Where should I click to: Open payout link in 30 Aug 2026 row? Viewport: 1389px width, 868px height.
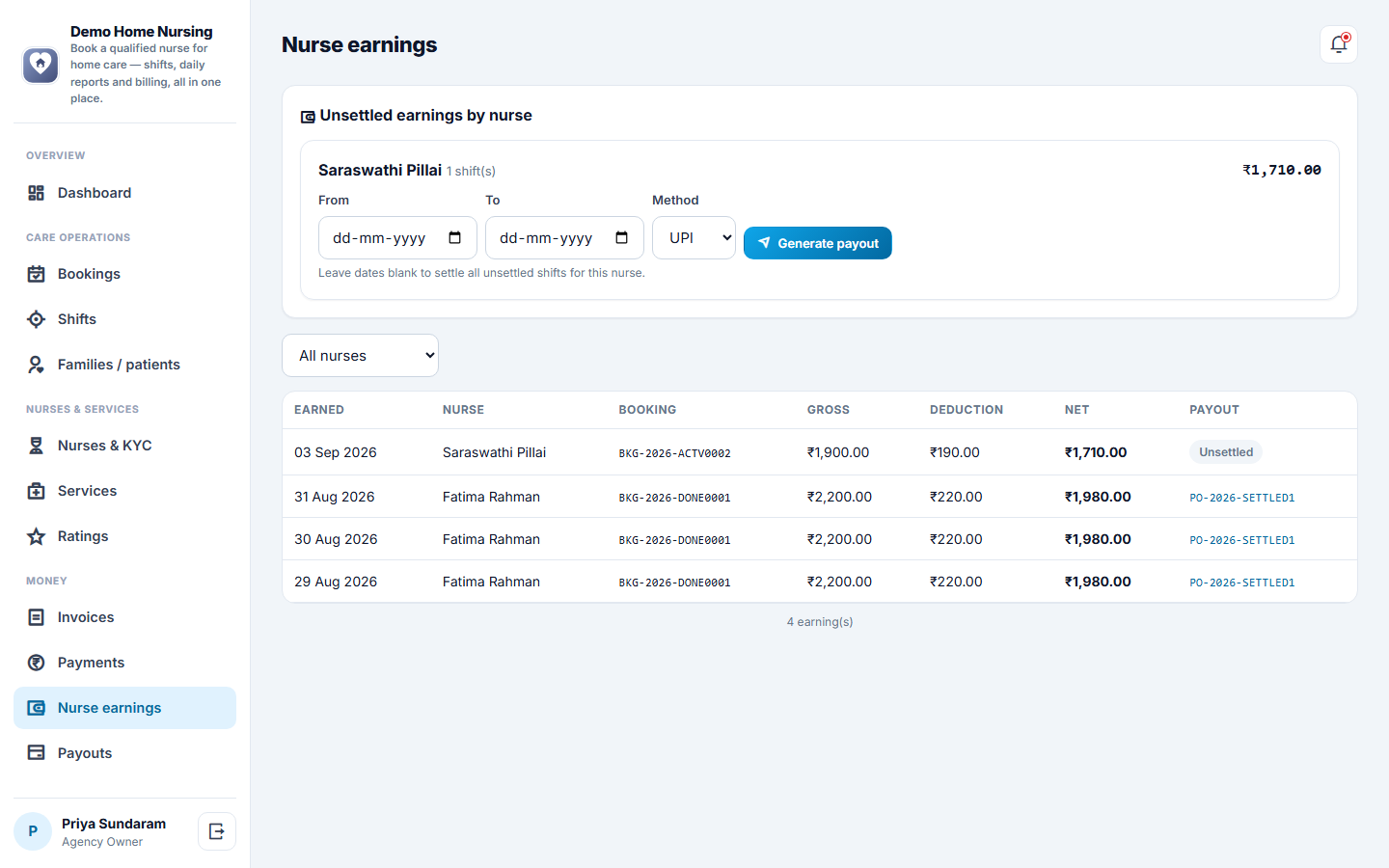tap(1241, 540)
